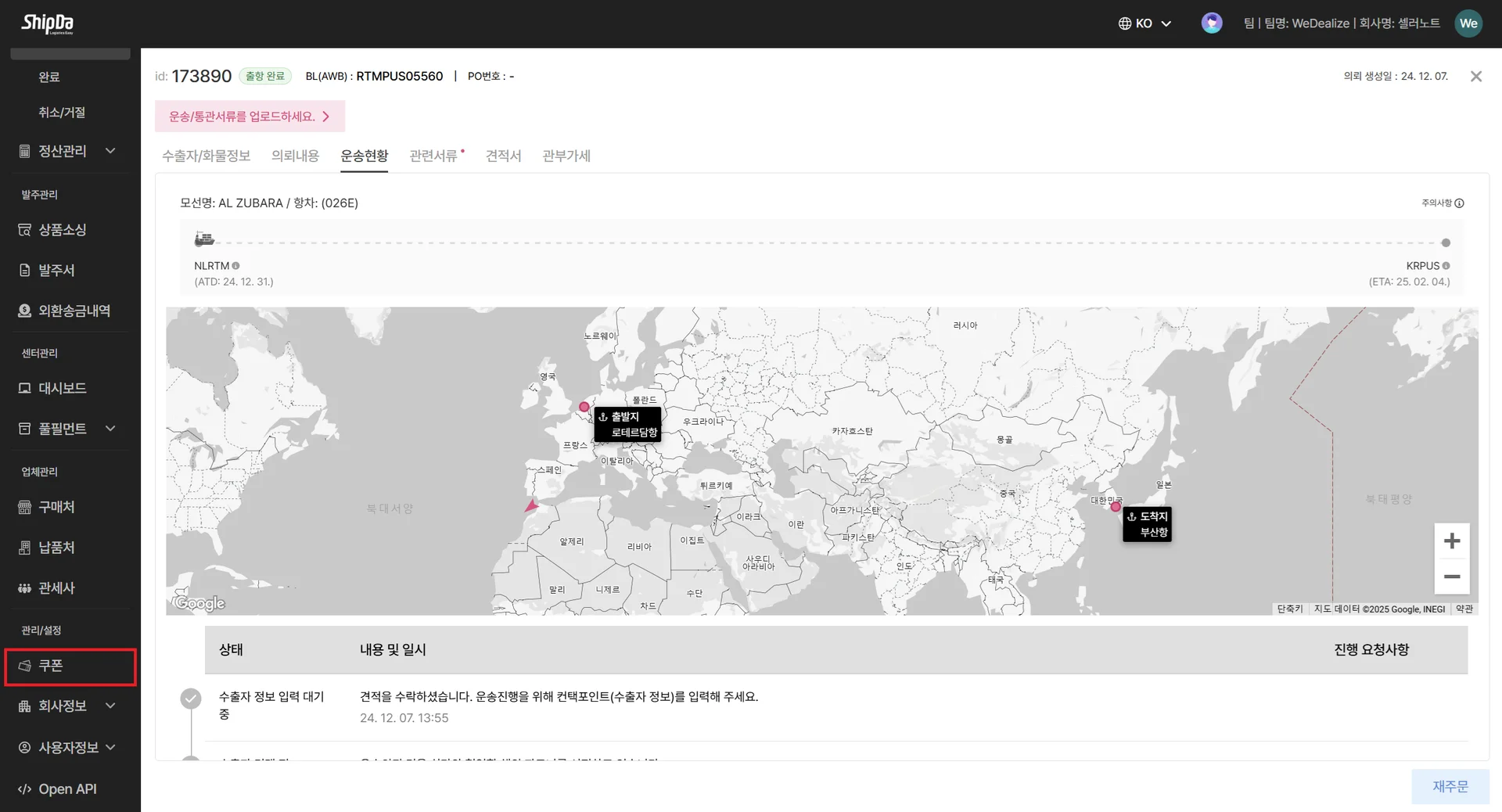This screenshot has width=1502, height=812.
Task: Open the 관련서류 tab
Action: pyautogui.click(x=432, y=156)
